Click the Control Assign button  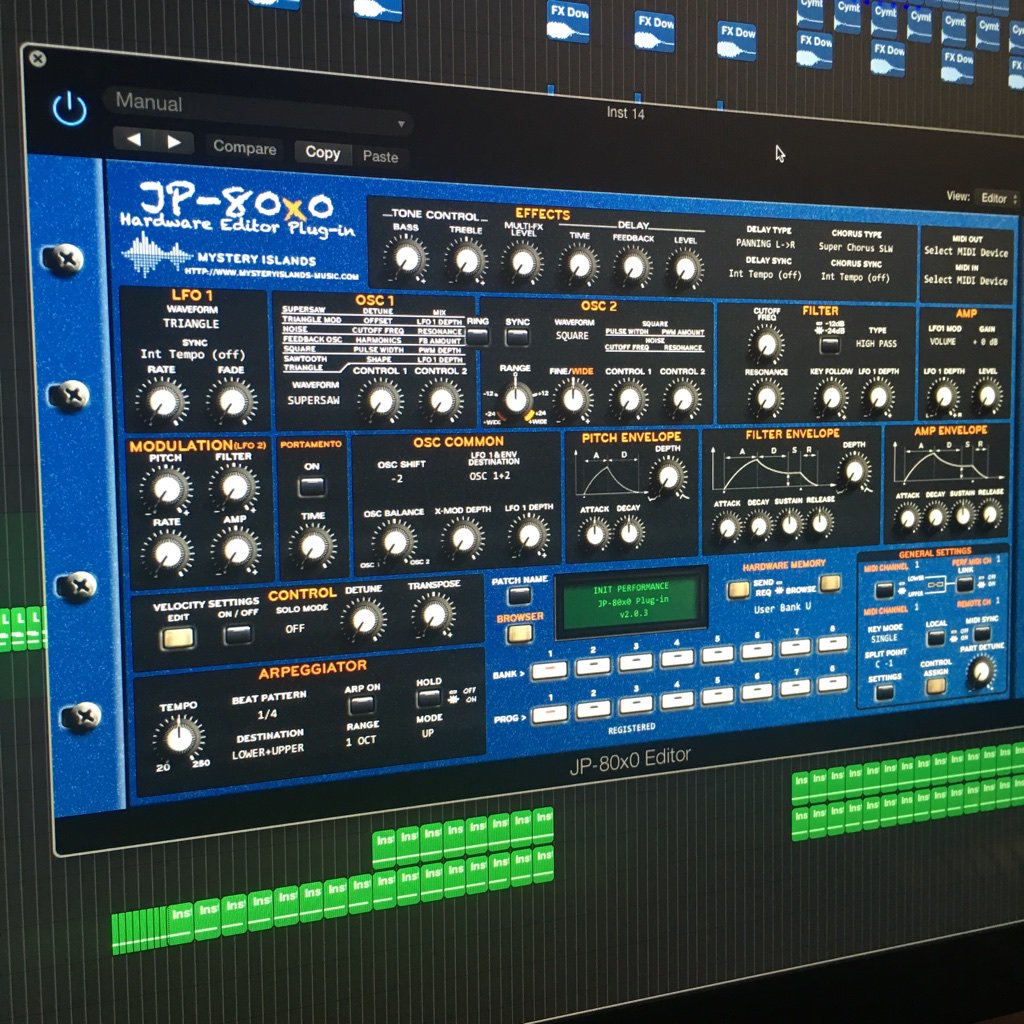[936, 688]
